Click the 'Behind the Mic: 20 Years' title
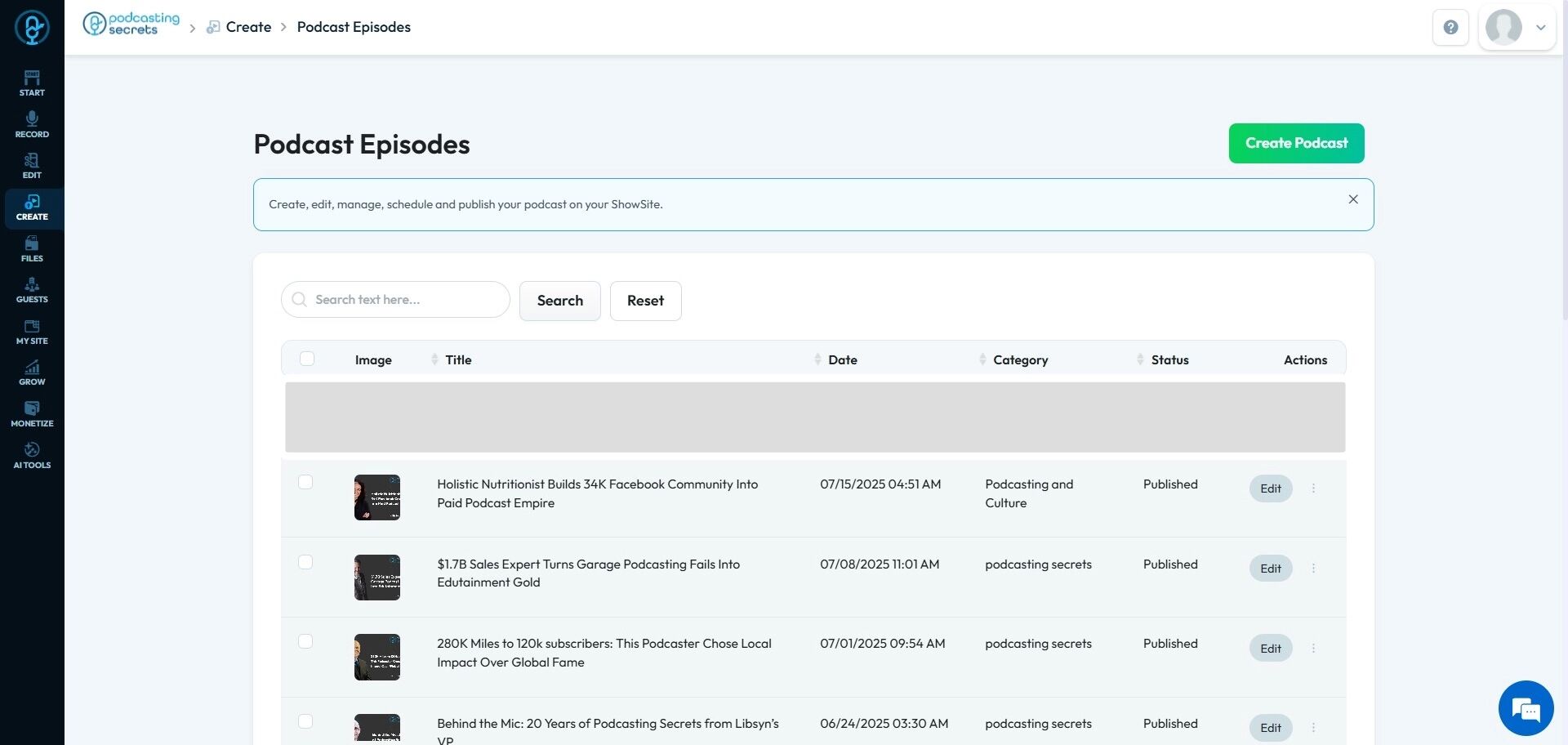Viewport: 1568px width, 745px height. coord(608,732)
